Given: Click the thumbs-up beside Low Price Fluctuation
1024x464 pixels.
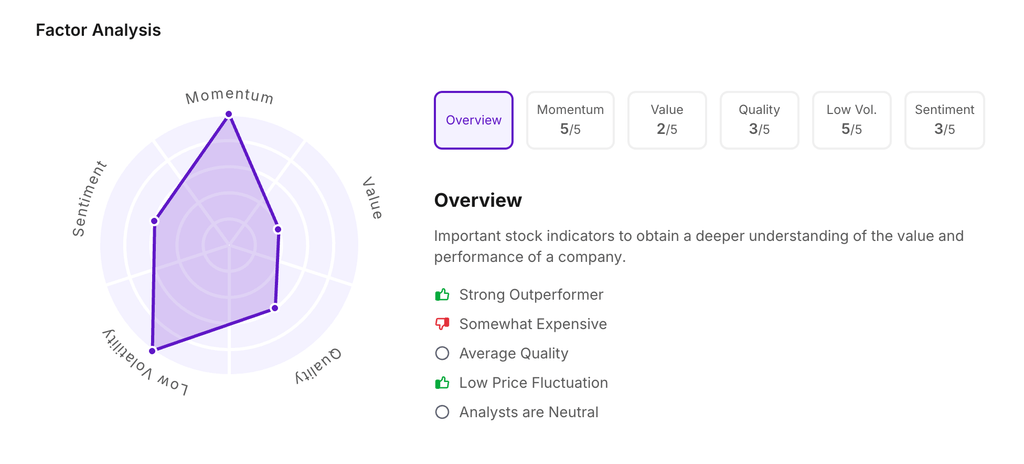Looking at the screenshot, I should (x=442, y=383).
